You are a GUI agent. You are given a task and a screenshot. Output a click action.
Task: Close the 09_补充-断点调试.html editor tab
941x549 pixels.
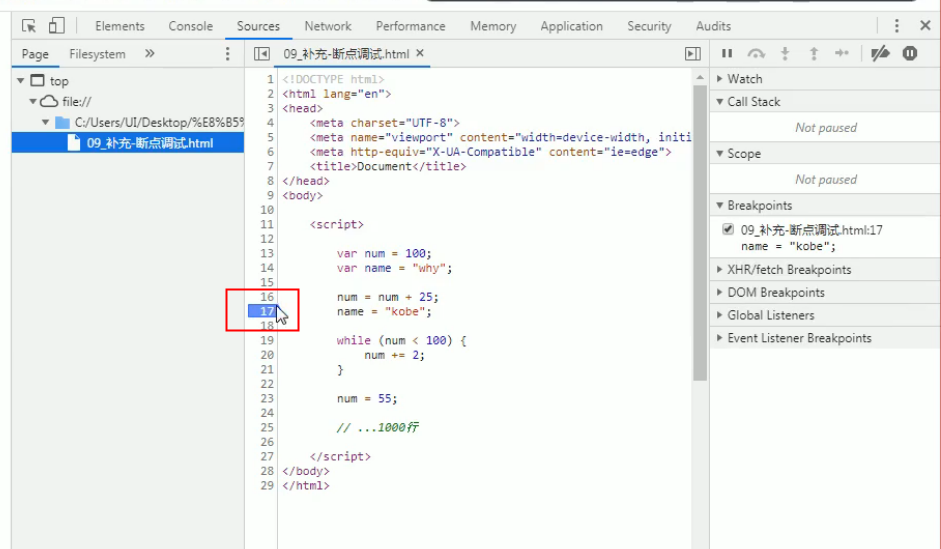(420, 53)
